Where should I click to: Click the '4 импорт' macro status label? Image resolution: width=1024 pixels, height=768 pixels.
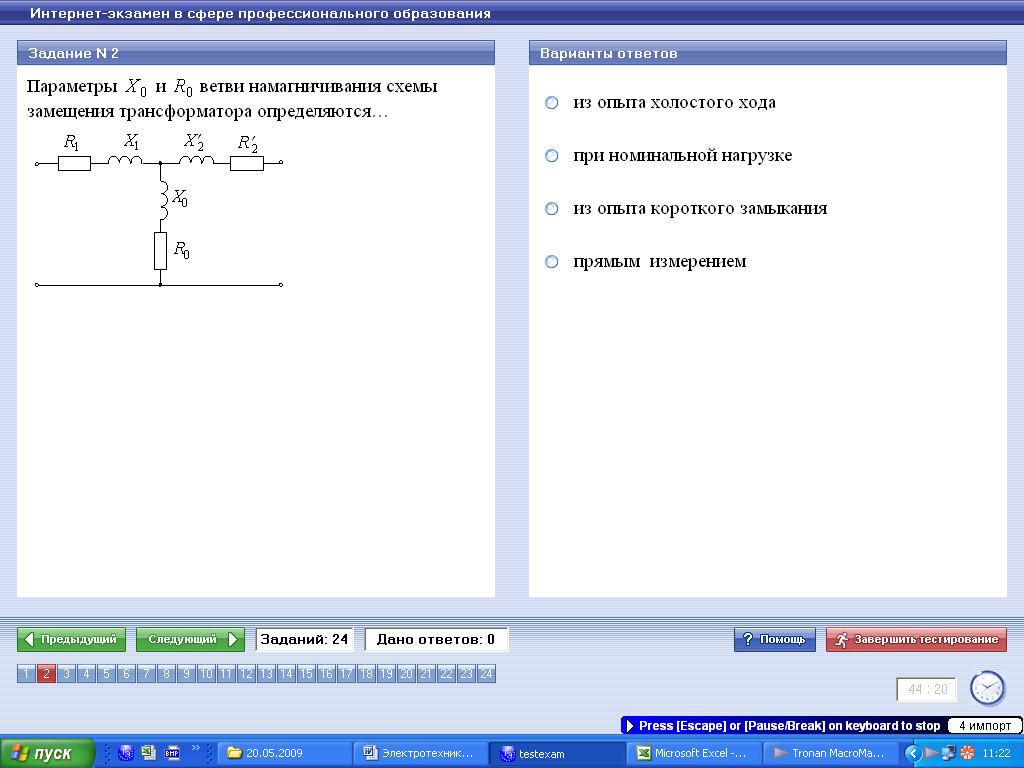pyautogui.click(x=985, y=726)
